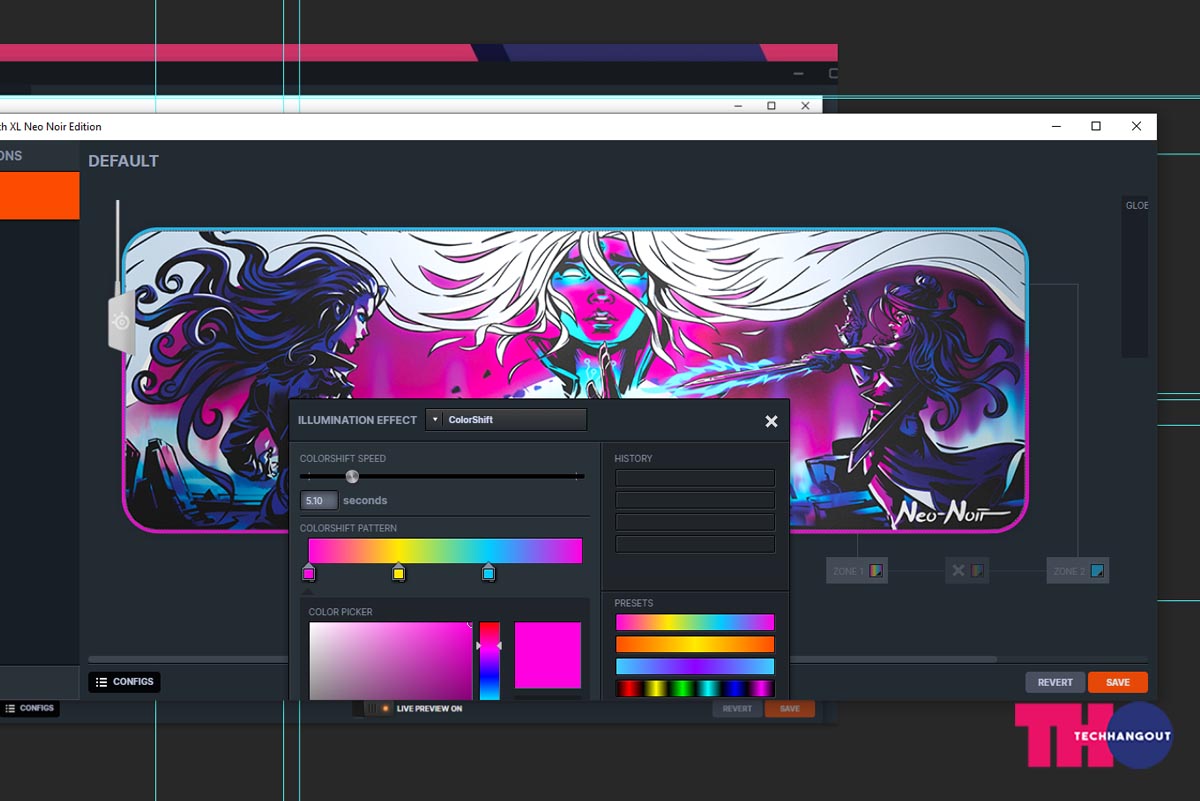This screenshot has width=1200, height=801.
Task: Click the 5.10 seconds speed field
Action: 319,500
